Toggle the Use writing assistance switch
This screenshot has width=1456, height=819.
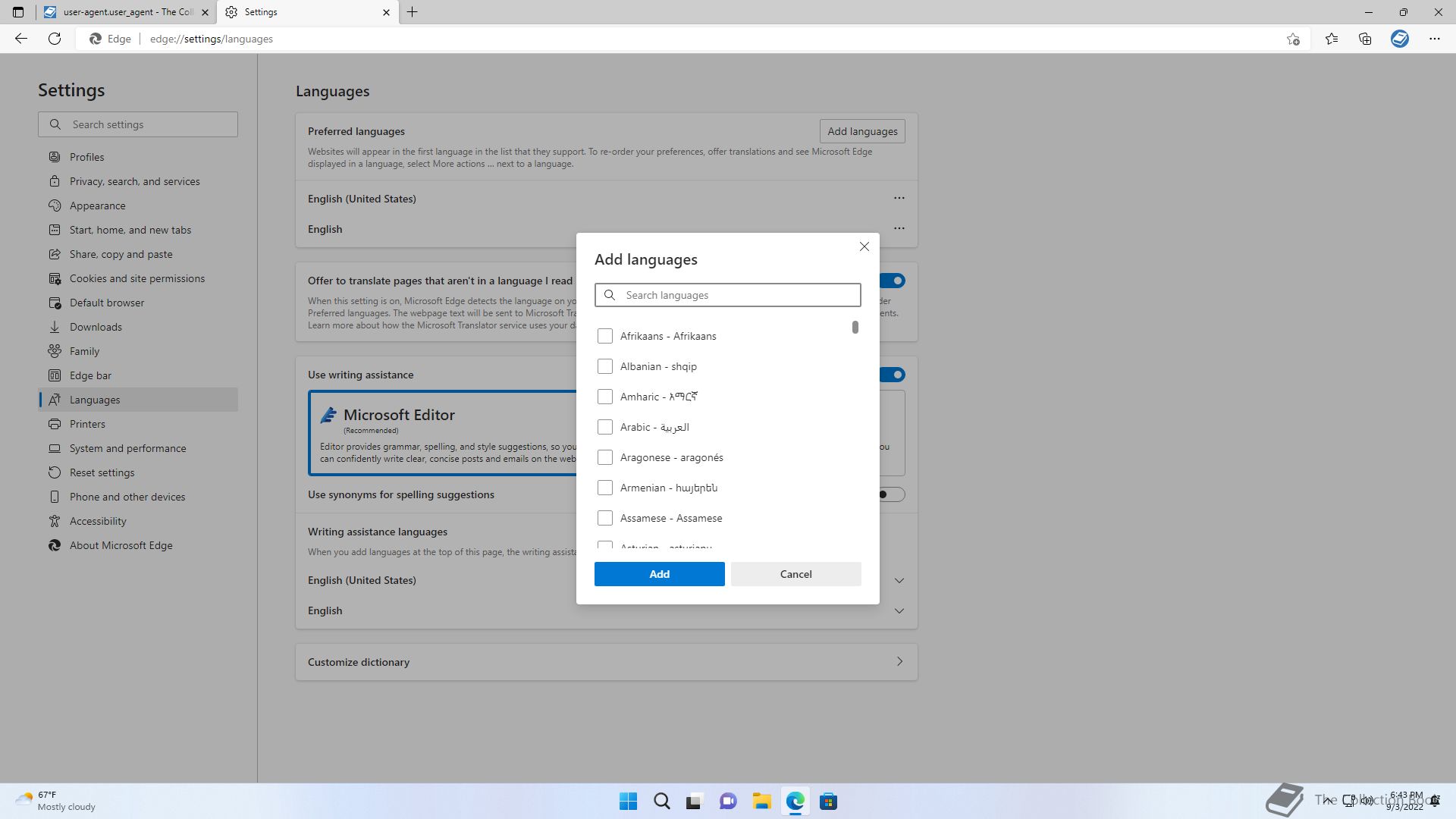pos(892,375)
